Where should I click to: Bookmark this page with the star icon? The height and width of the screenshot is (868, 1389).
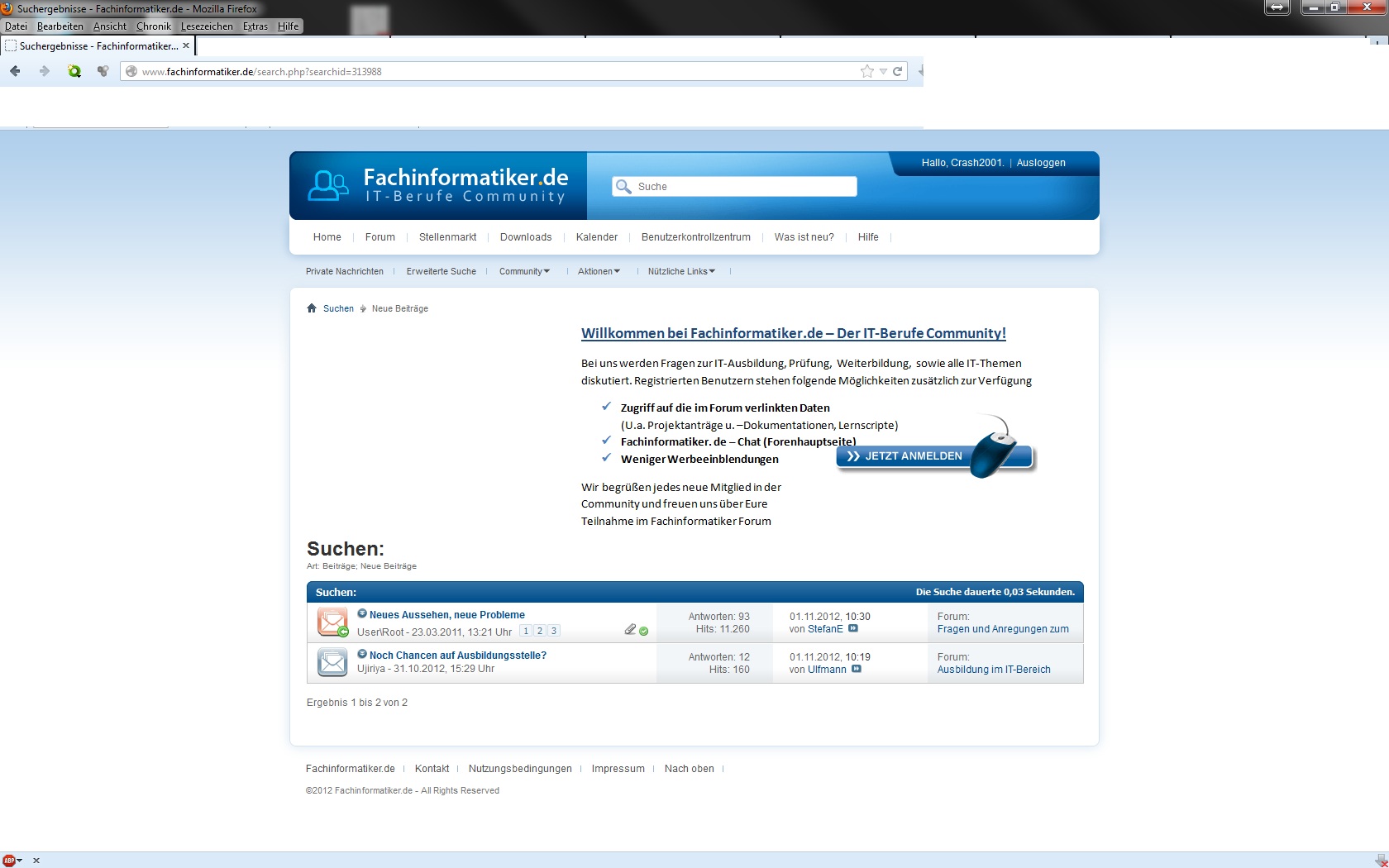(x=866, y=71)
